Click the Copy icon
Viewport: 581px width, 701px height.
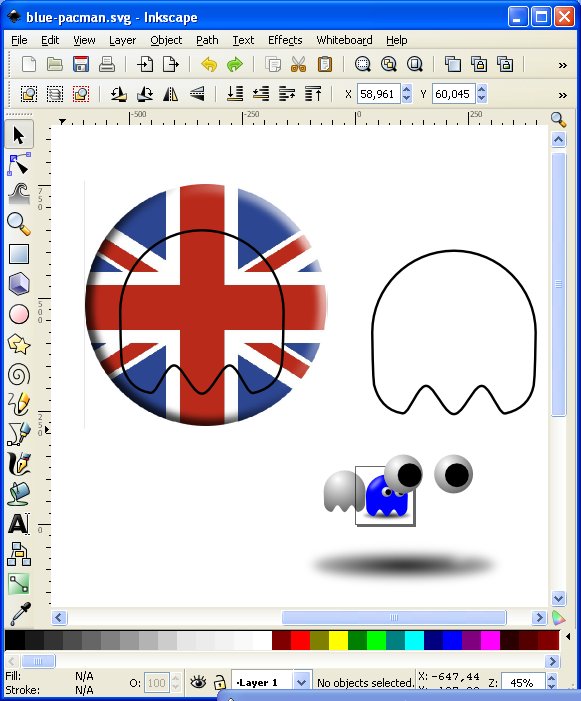(x=273, y=64)
